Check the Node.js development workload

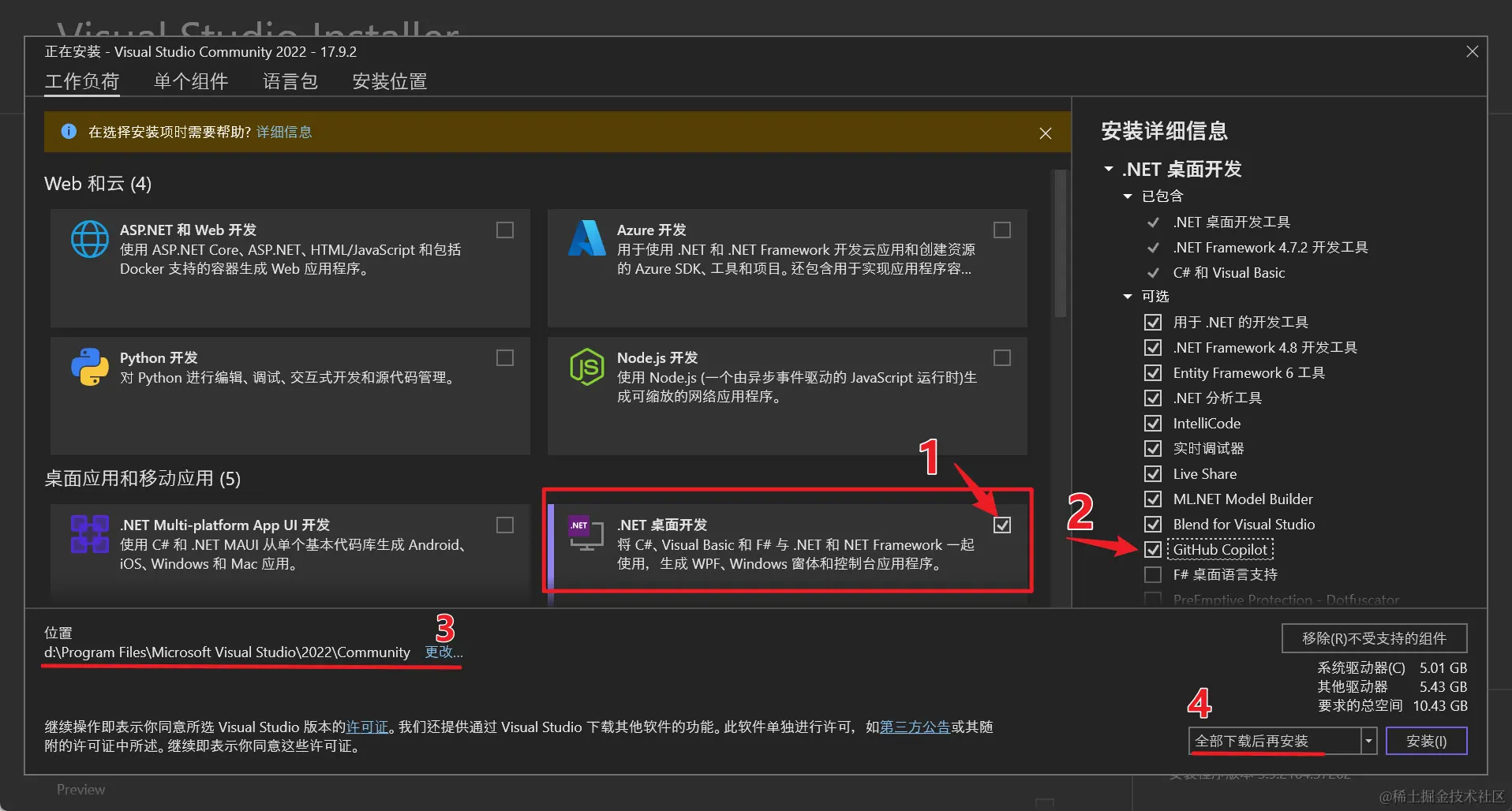click(1002, 357)
